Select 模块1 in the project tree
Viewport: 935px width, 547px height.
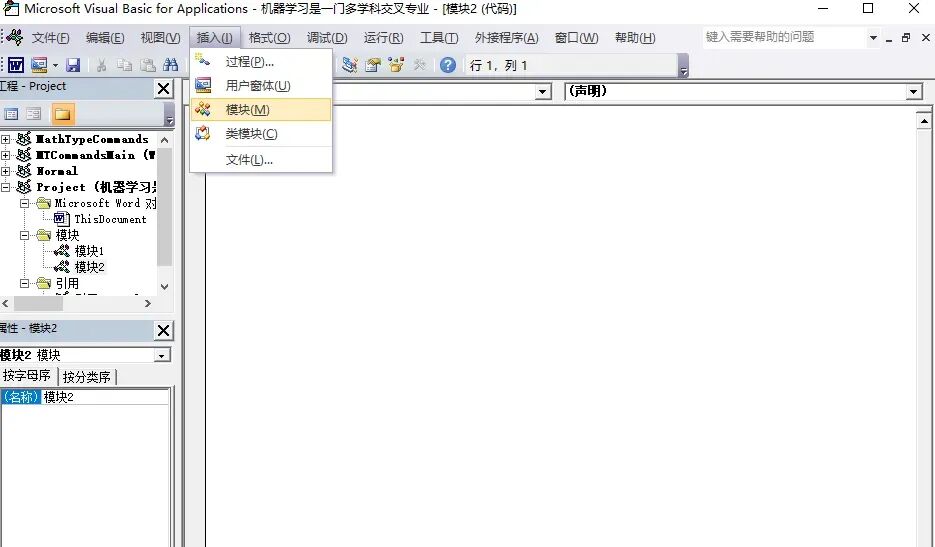(x=89, y=251)
